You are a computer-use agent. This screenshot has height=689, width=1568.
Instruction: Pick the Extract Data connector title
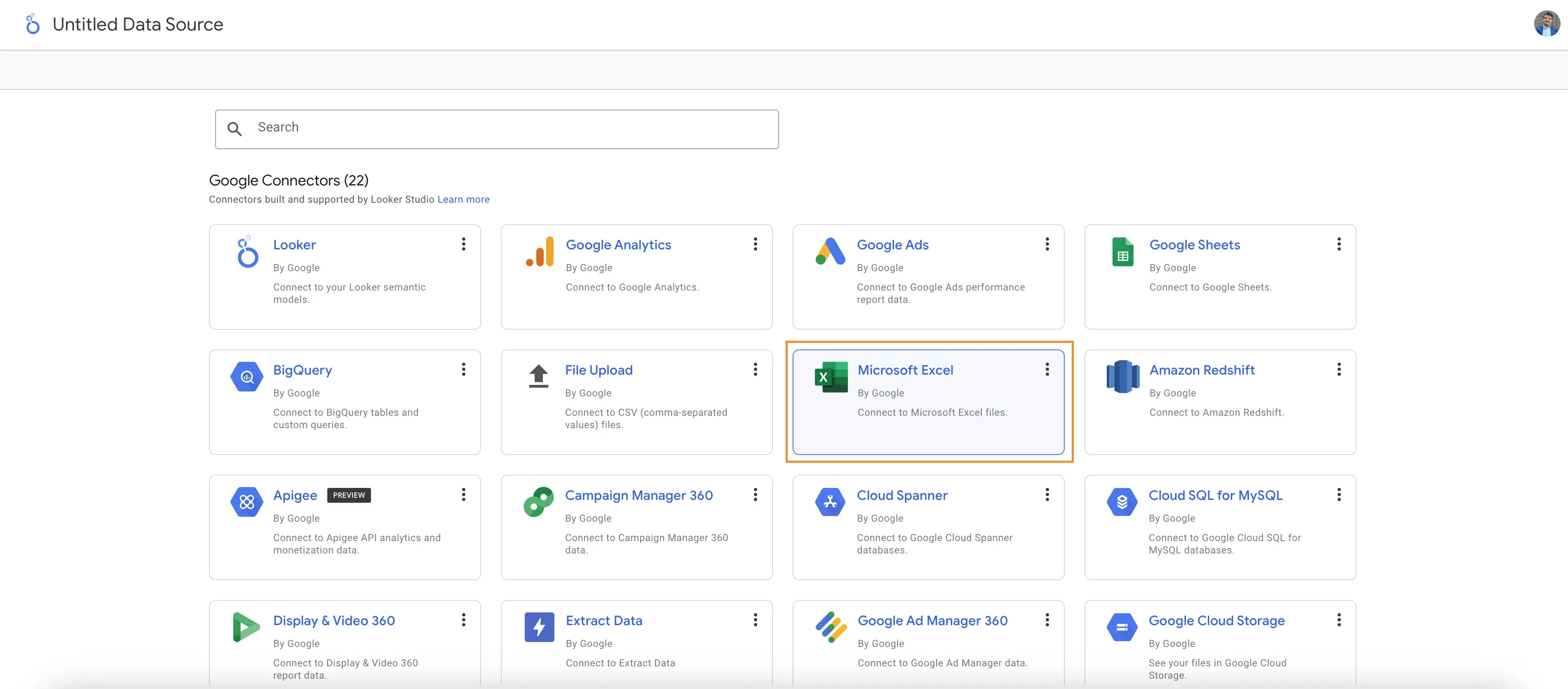click(604, 621)
